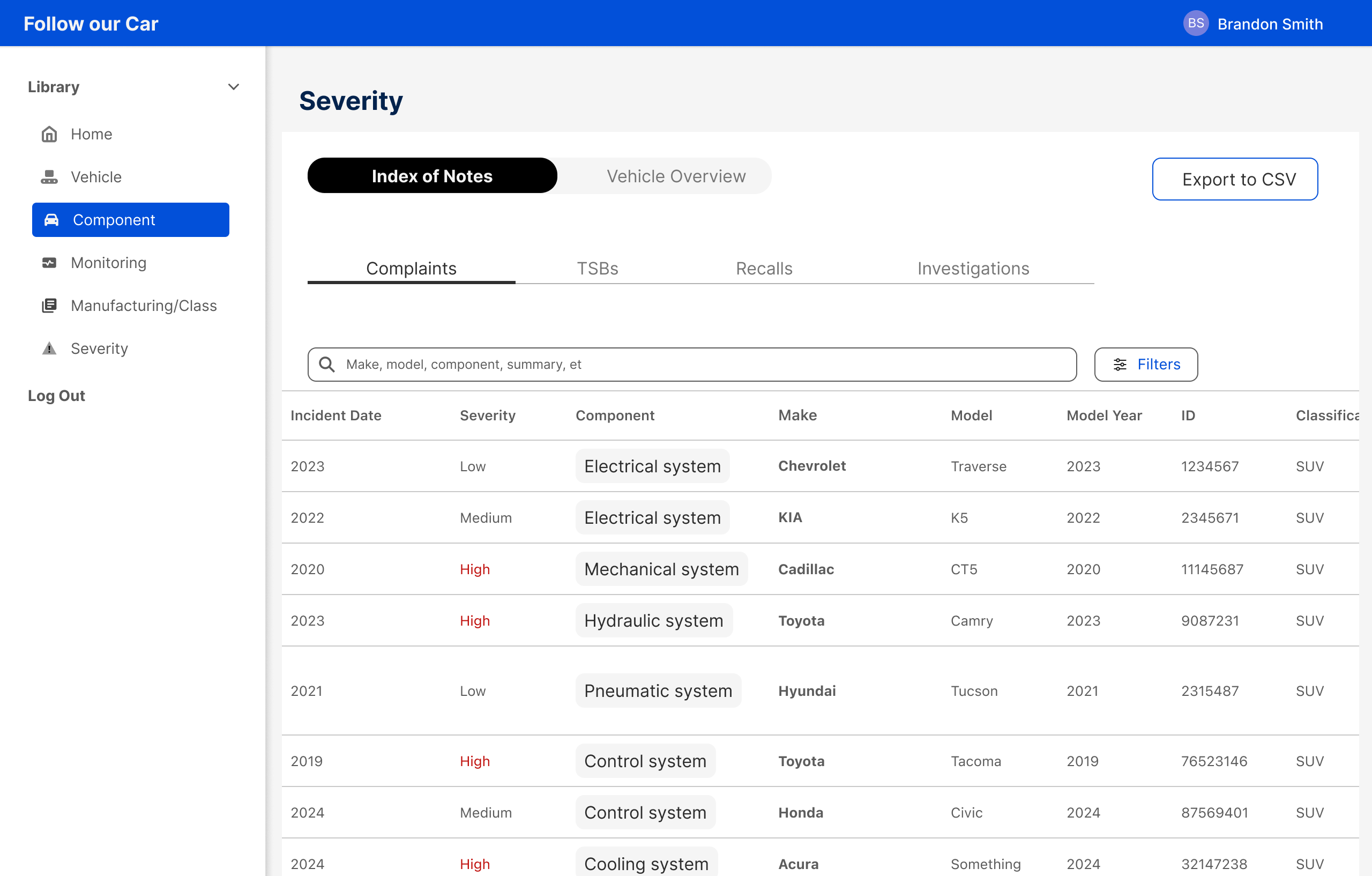Click Electrical system tag in KIA row
Image resolution: width=1372 pixels, height=876 pixels.
coord(652,517)
